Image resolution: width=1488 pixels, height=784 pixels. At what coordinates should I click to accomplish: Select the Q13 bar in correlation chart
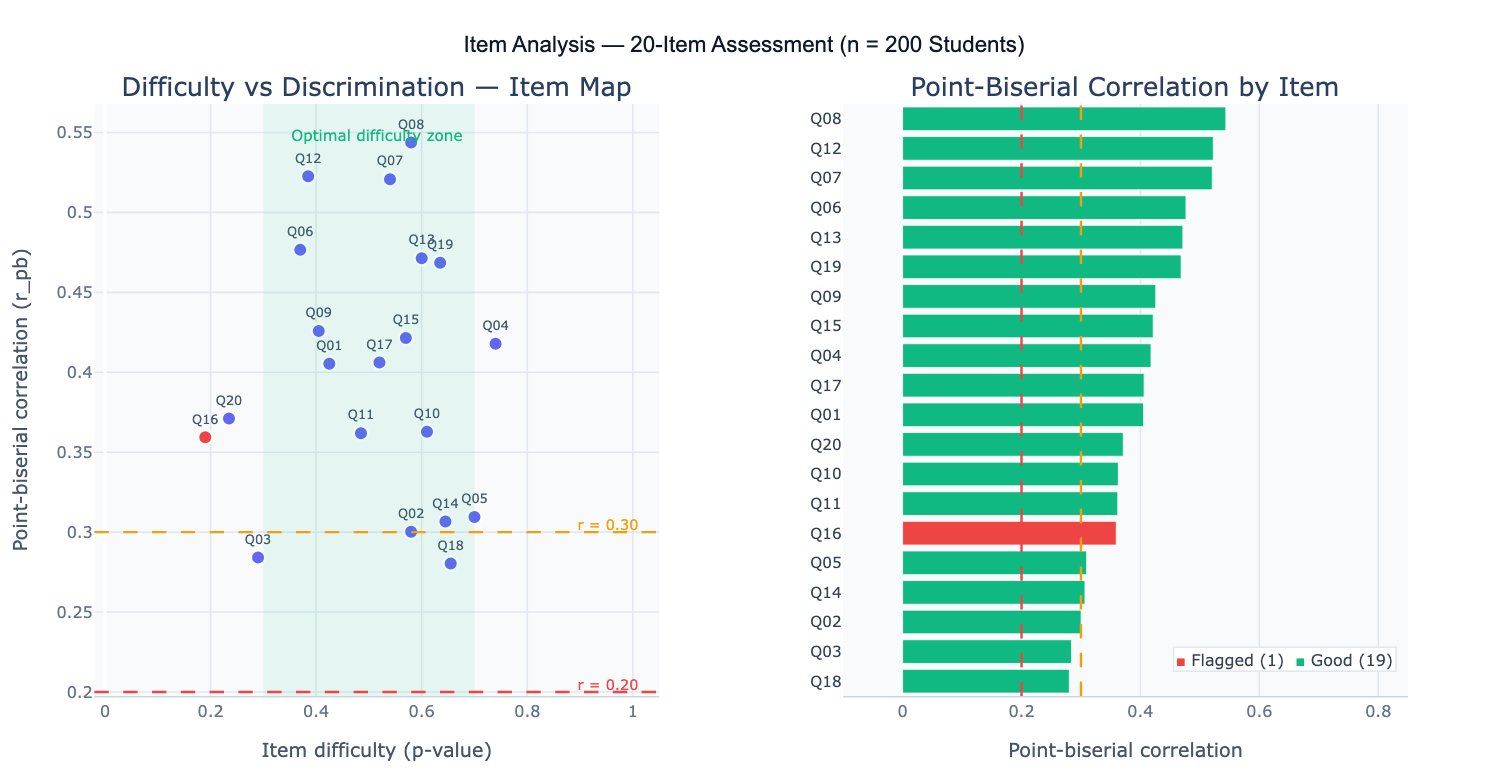[x=1042, y=238]
